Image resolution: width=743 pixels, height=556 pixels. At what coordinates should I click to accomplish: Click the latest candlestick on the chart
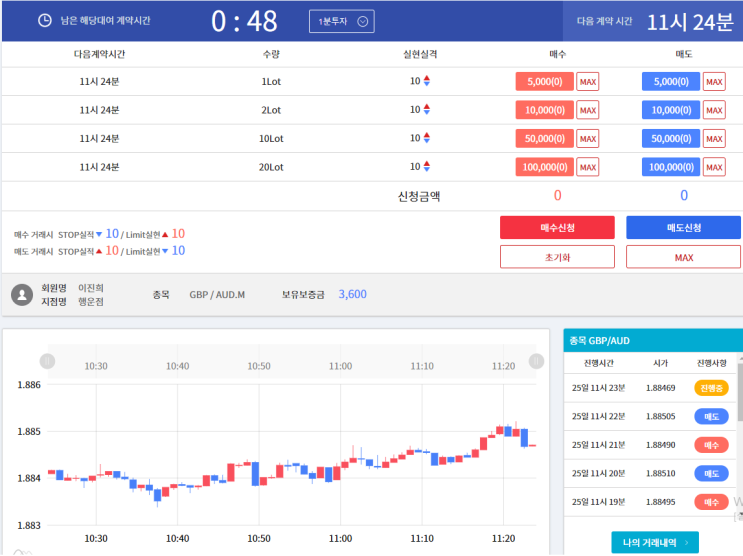pos(532,446)
